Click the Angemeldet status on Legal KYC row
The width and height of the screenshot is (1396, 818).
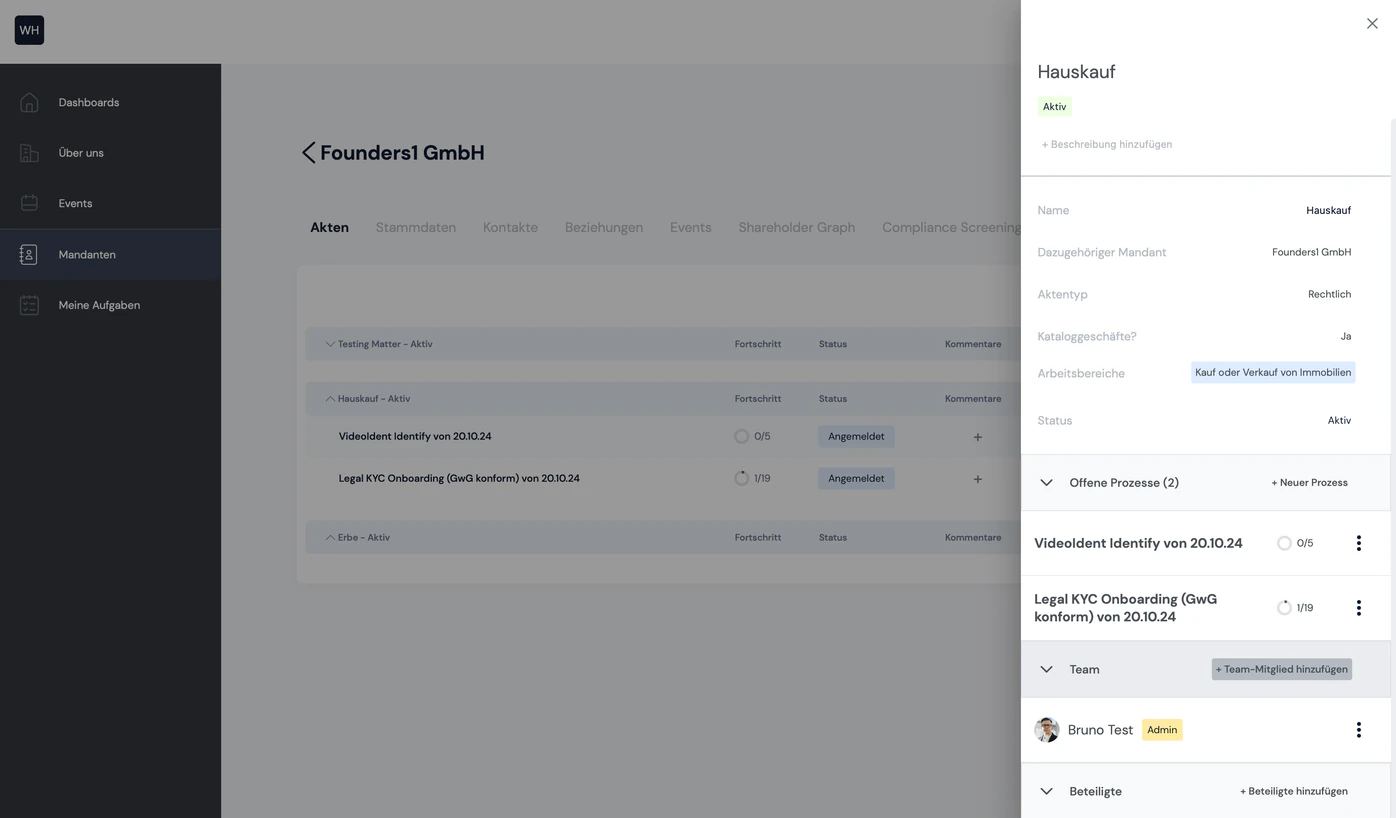(856, 479)
